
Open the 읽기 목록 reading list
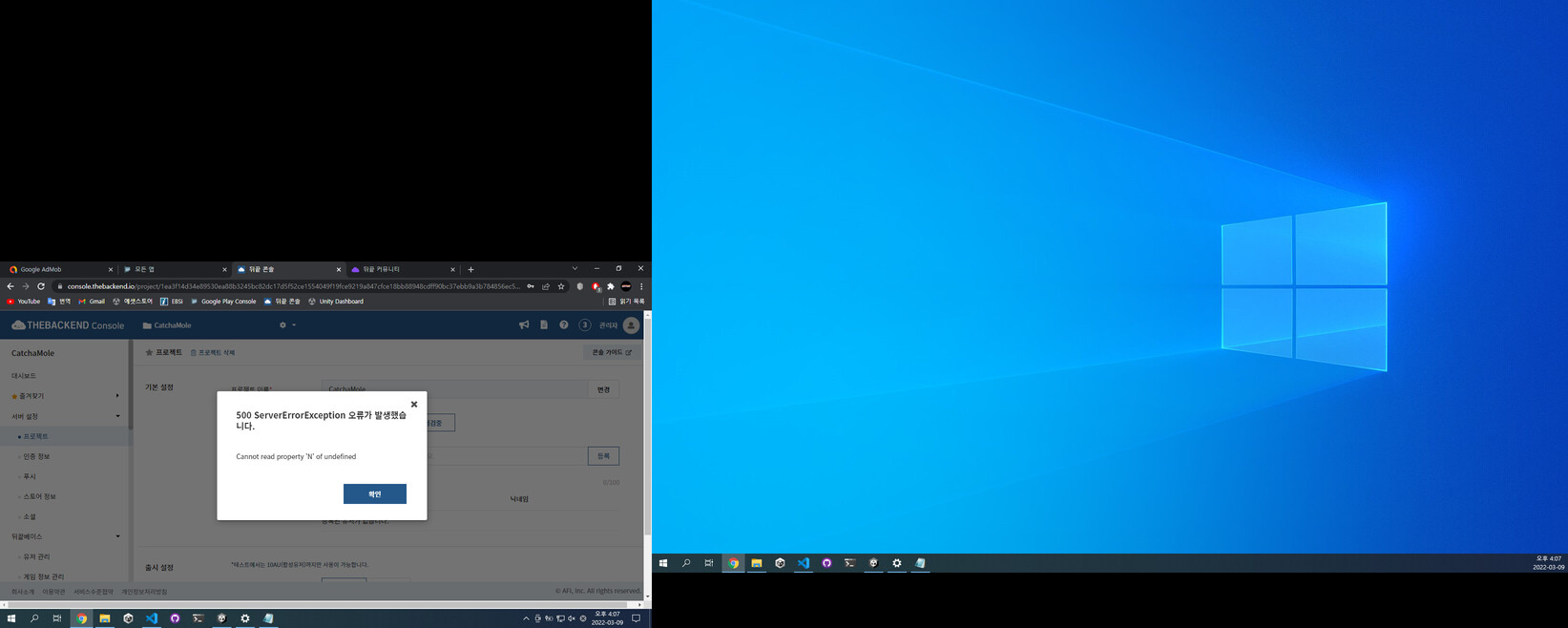tap(626, 302)
